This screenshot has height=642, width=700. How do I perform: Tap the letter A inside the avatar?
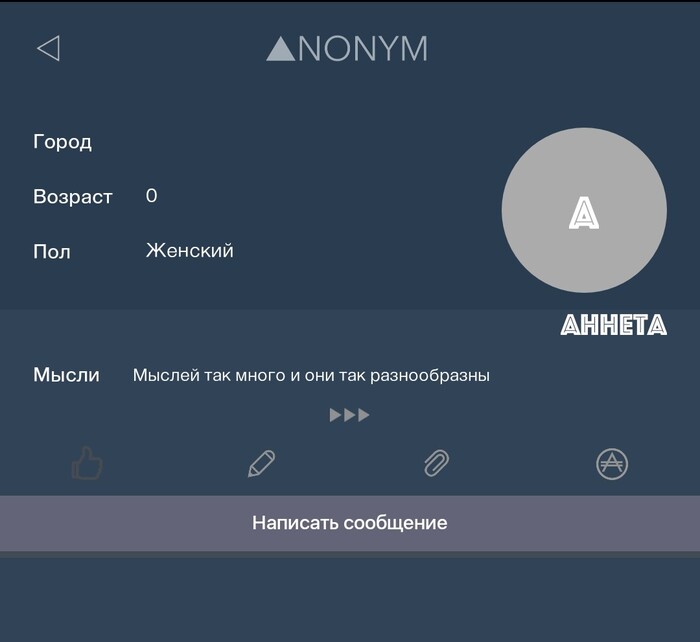tap(584, 214)
